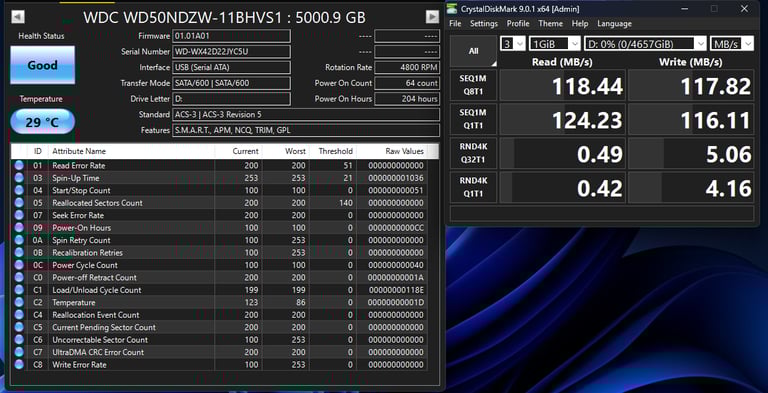Click status orb for Load/Unload Cycle Count
The width and height of the screenshot is (768, 393).
tap(19, 290)
